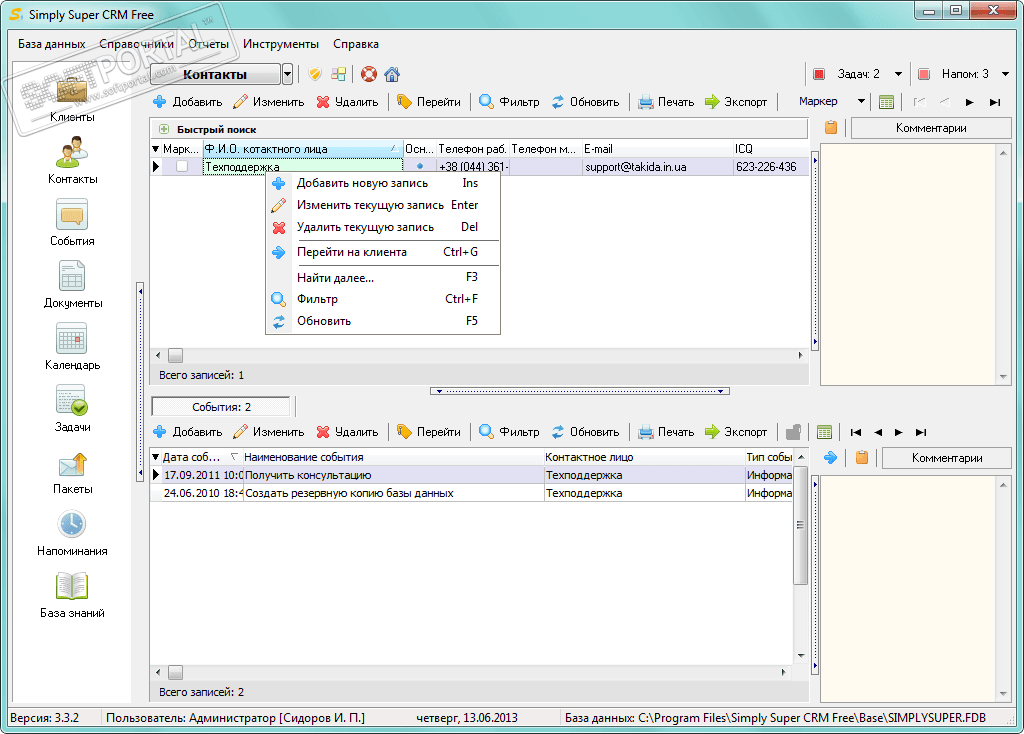Click Печать in the contacts toolbar
The width and height of the screenshot is (1024, 734).
pyautogui.click(x=666, y=102)
